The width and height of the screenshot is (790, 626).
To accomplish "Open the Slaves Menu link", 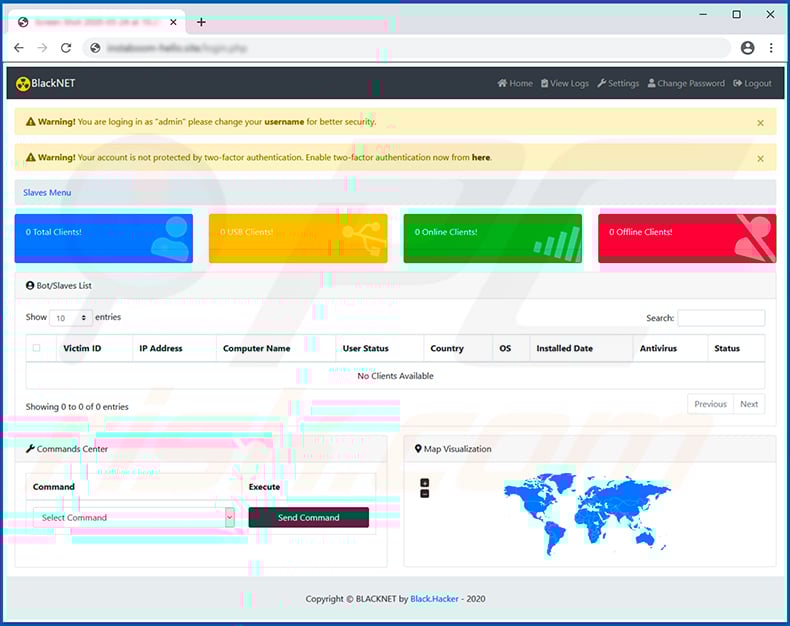I will click(47, 193).
